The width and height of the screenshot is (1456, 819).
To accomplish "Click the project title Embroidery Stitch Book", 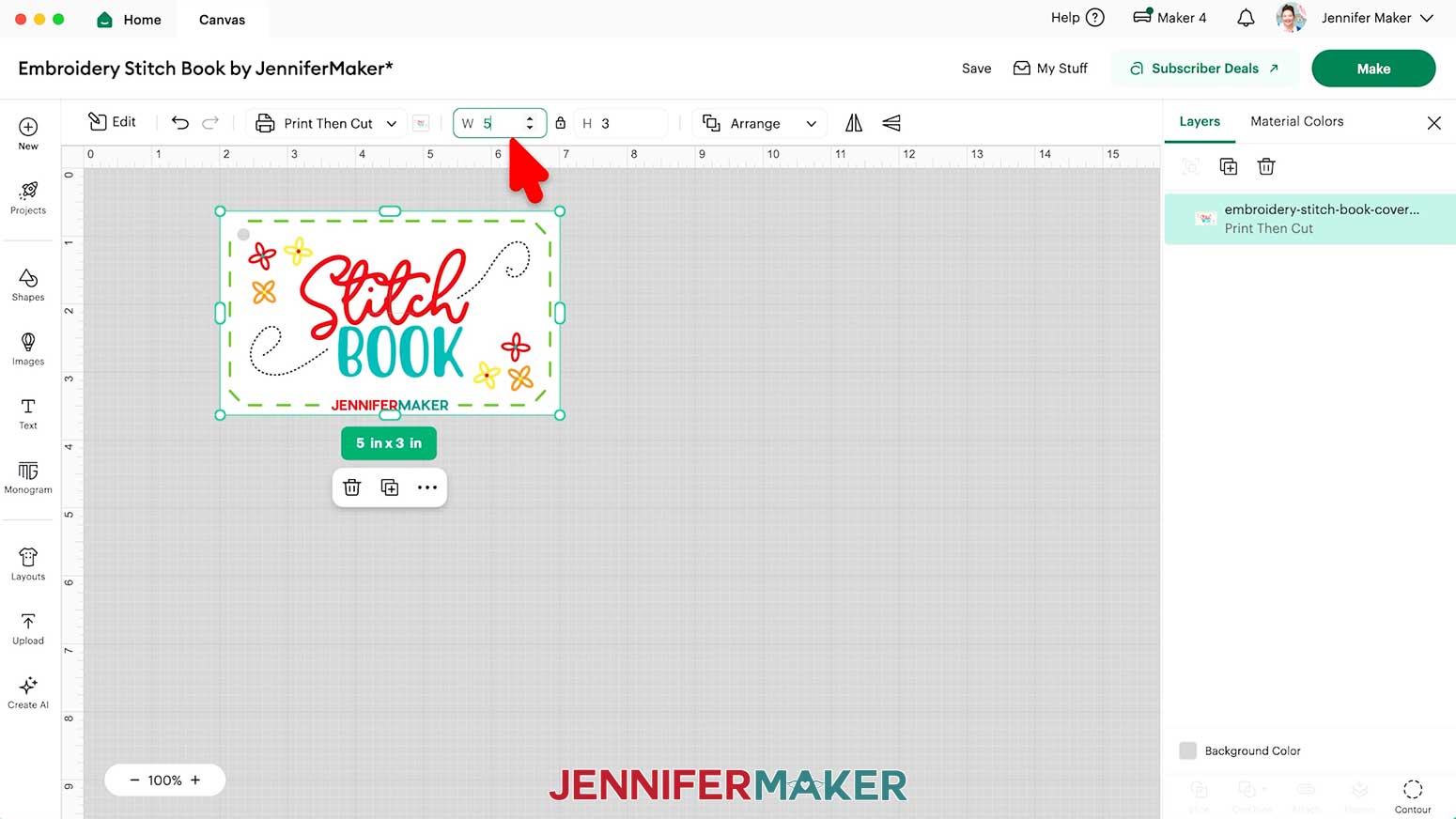I will coord(205,69).
